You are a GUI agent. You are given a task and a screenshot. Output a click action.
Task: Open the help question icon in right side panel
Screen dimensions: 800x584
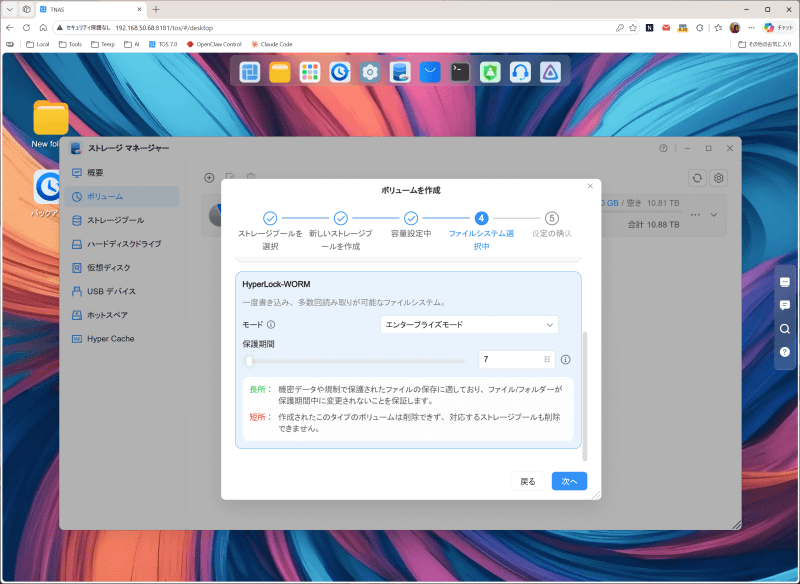tap(785, 352)
